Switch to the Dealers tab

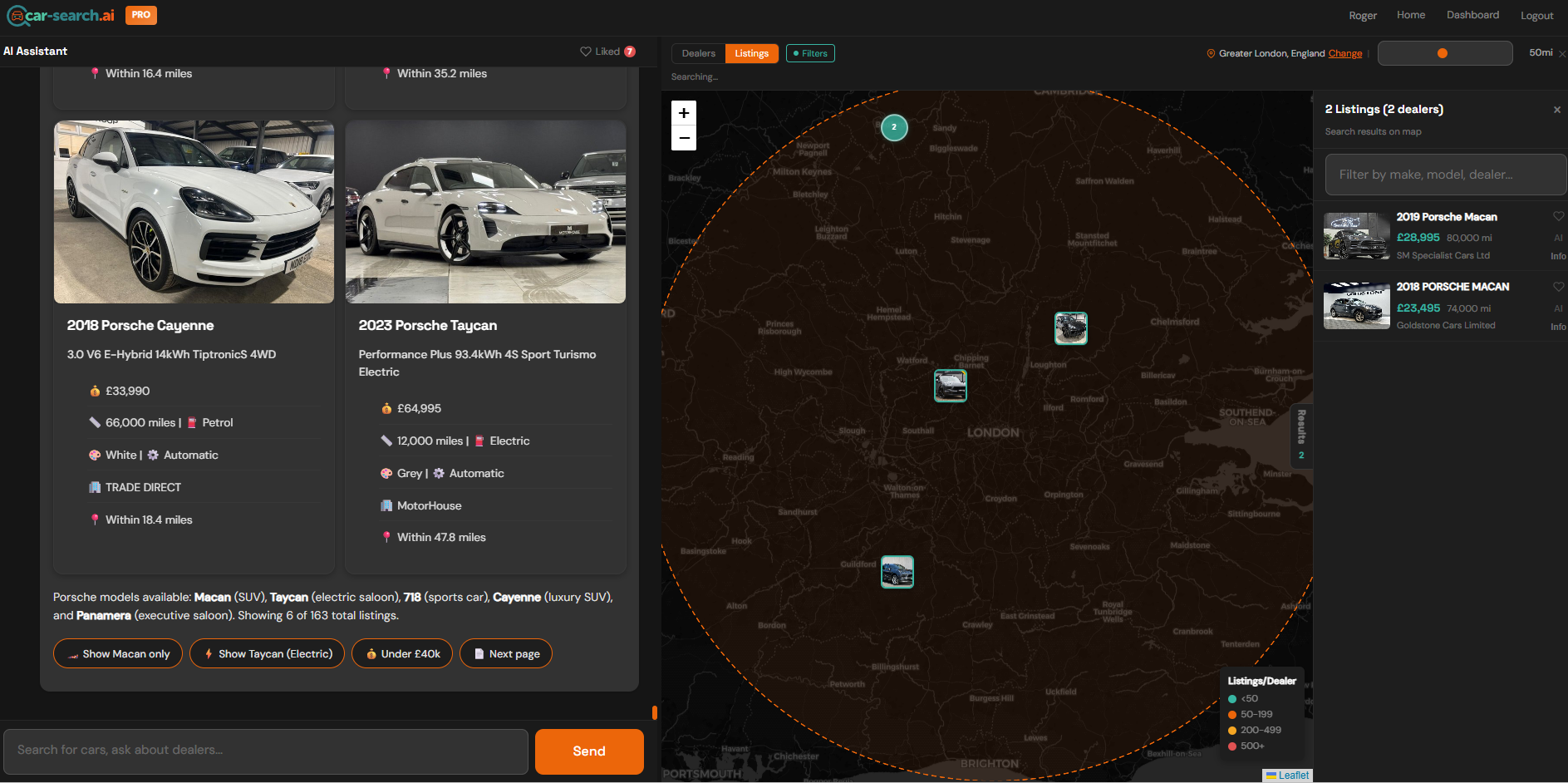click(x=698, y=52)
